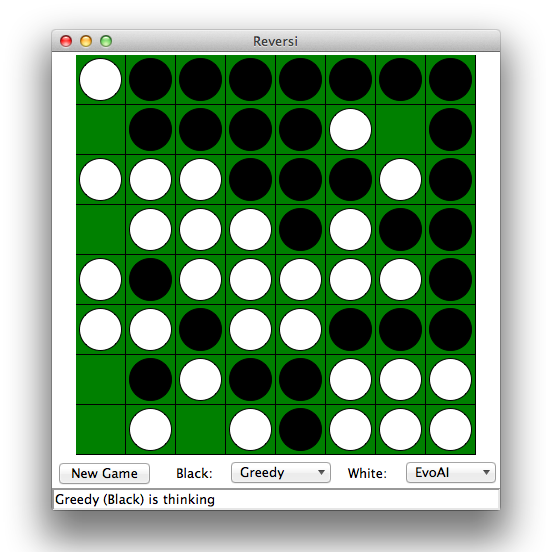Start a new game with New Game button

pyautogui.click(x=104, y=473)
